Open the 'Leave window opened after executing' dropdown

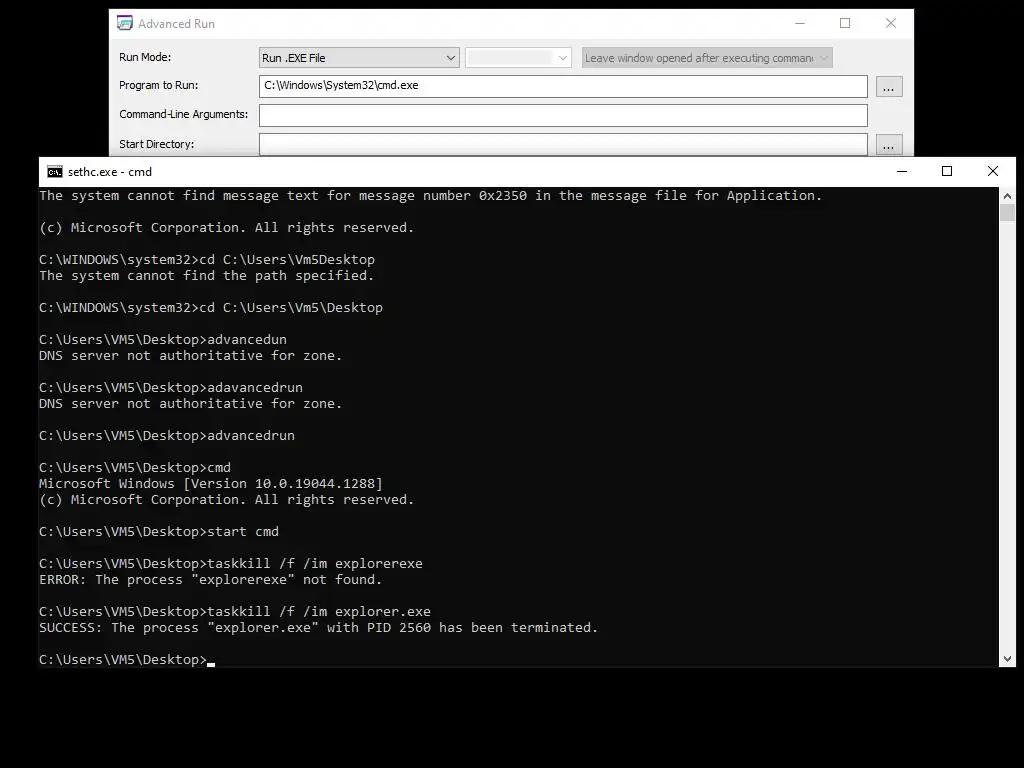click(x=707, y=57)
